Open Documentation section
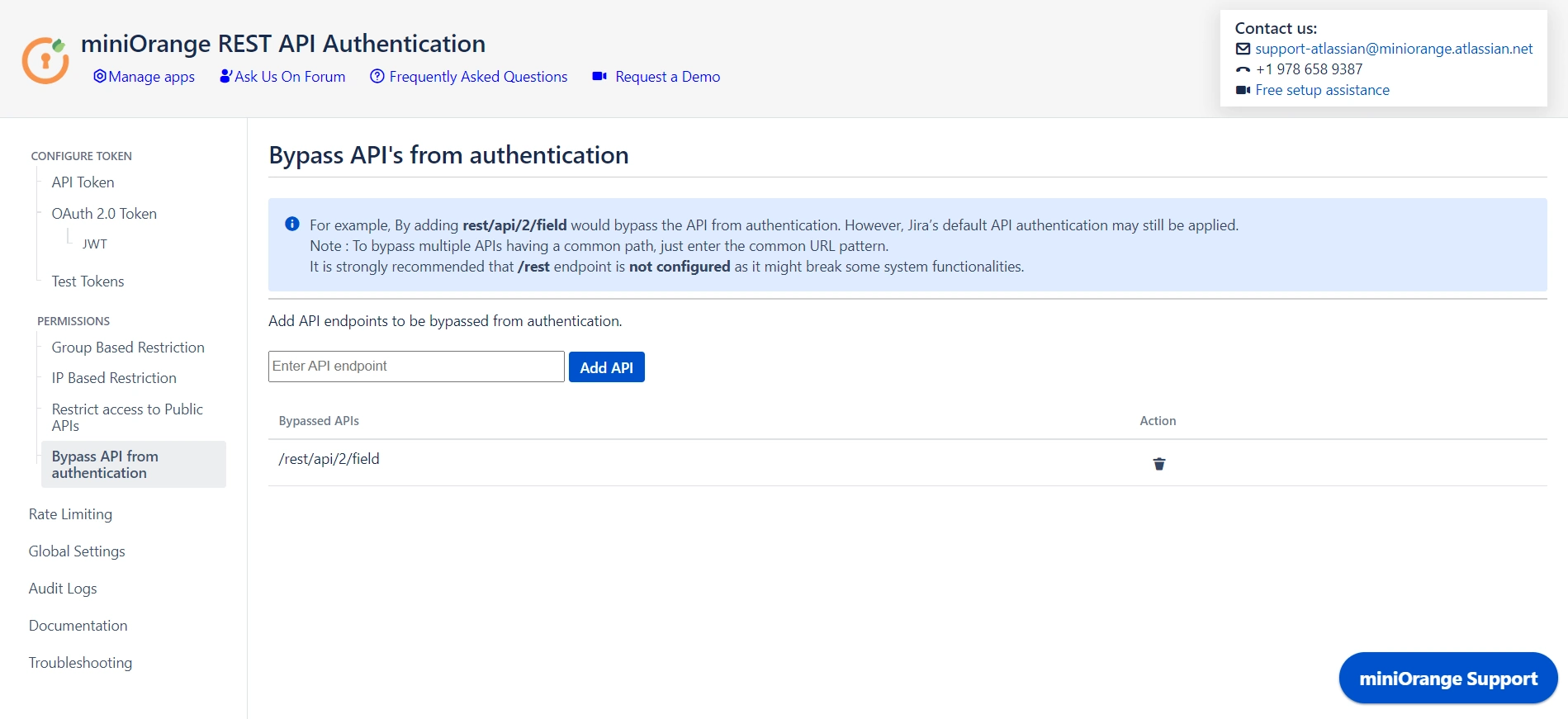 [78, 626]
